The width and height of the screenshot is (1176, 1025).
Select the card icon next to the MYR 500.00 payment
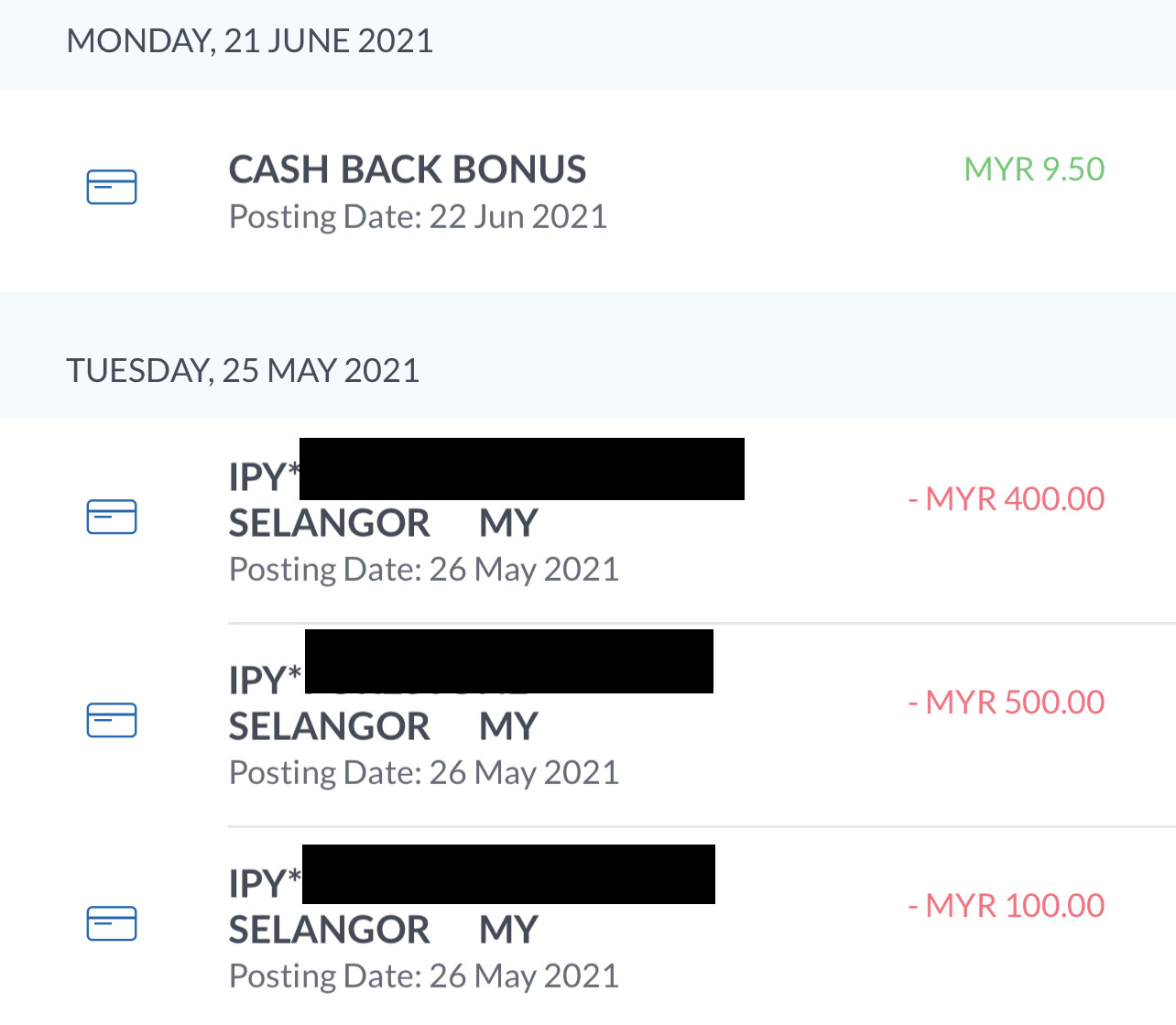112,720
